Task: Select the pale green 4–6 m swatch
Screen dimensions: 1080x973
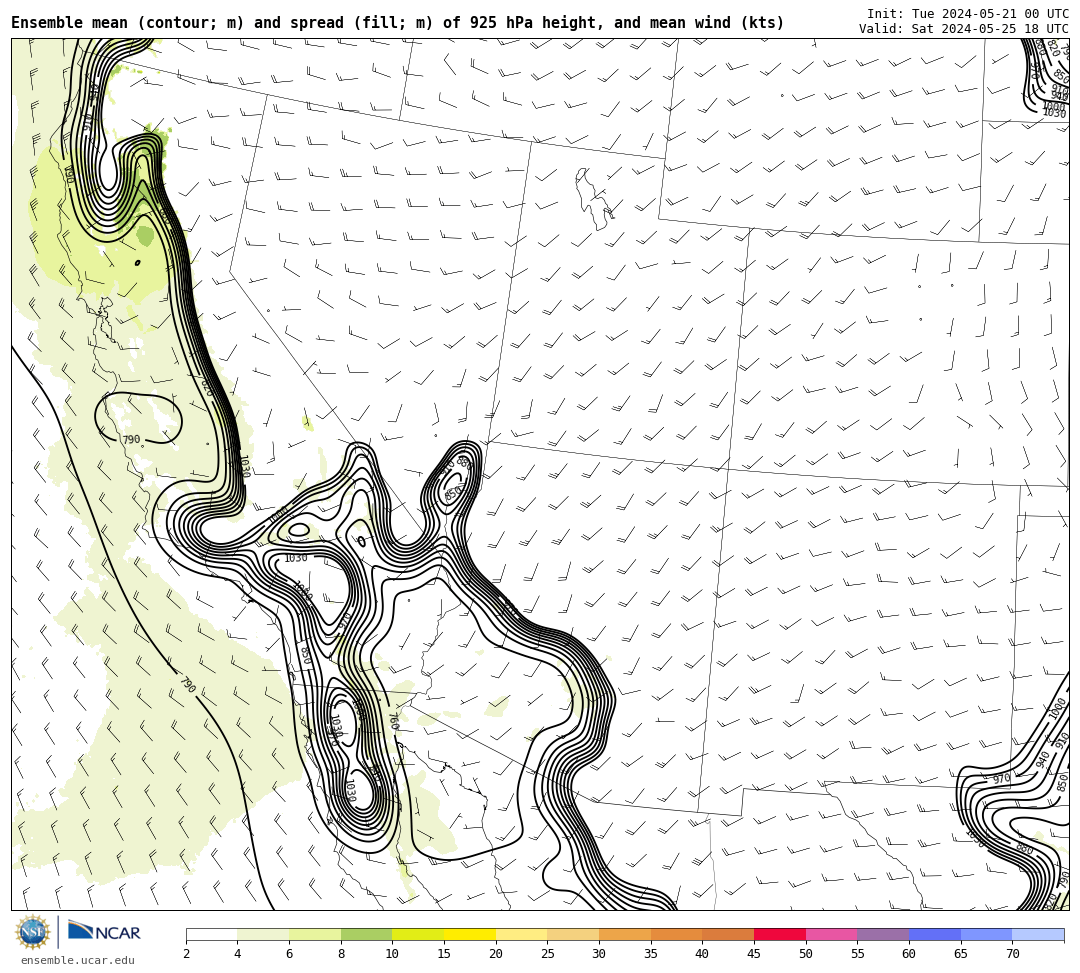Action: click(x=263, y=934)
